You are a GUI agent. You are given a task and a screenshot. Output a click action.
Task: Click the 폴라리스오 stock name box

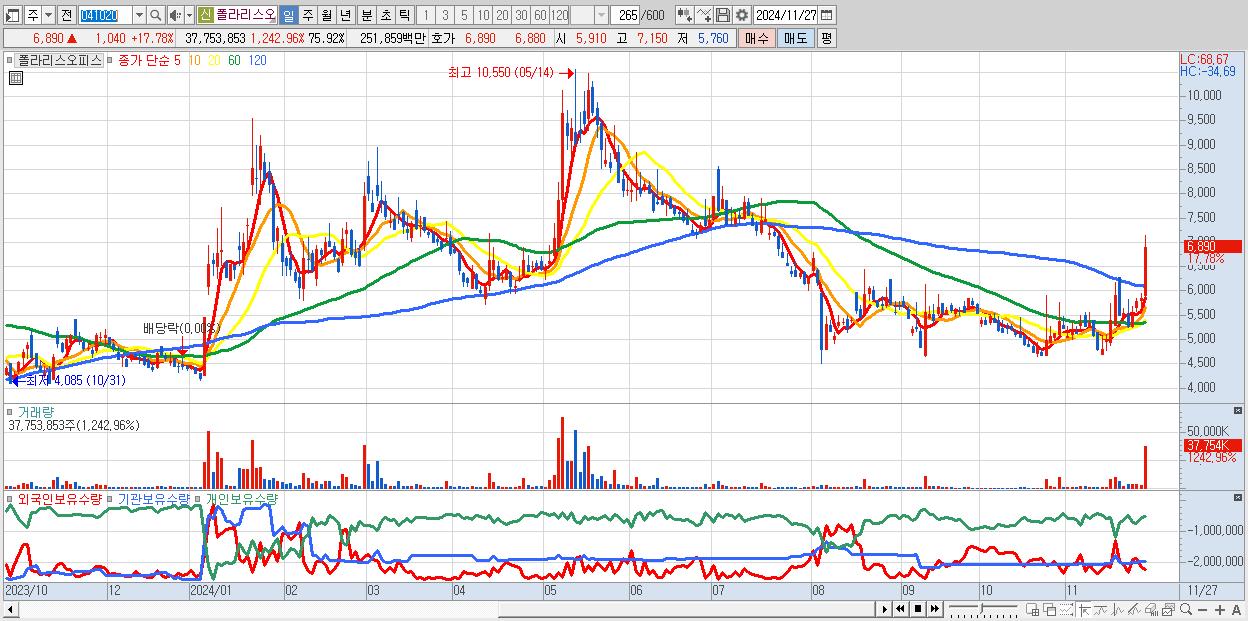tap(246, 15)
